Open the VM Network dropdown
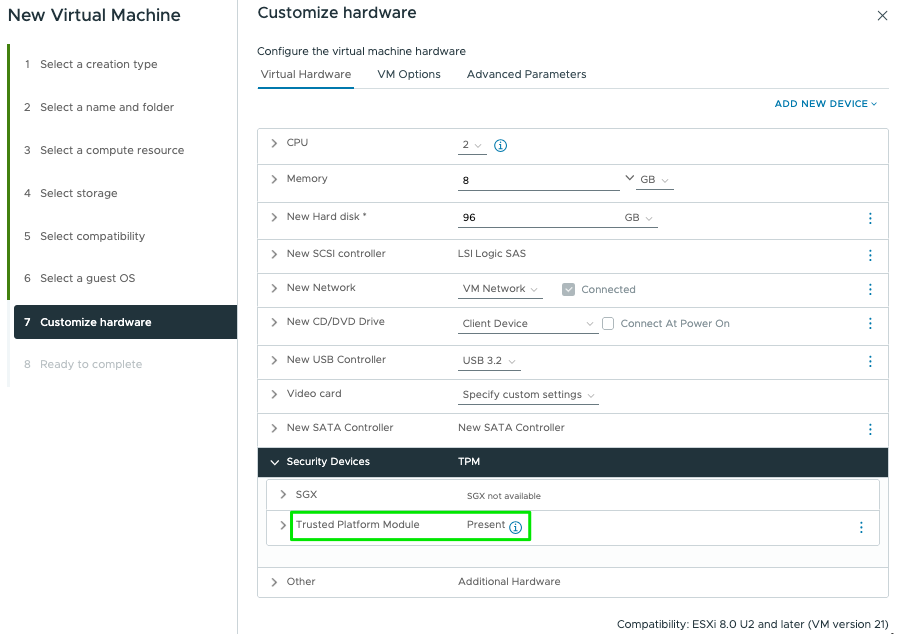Viewport: 899px width, 634px height. pyautogui.click(x=501, y=289)
